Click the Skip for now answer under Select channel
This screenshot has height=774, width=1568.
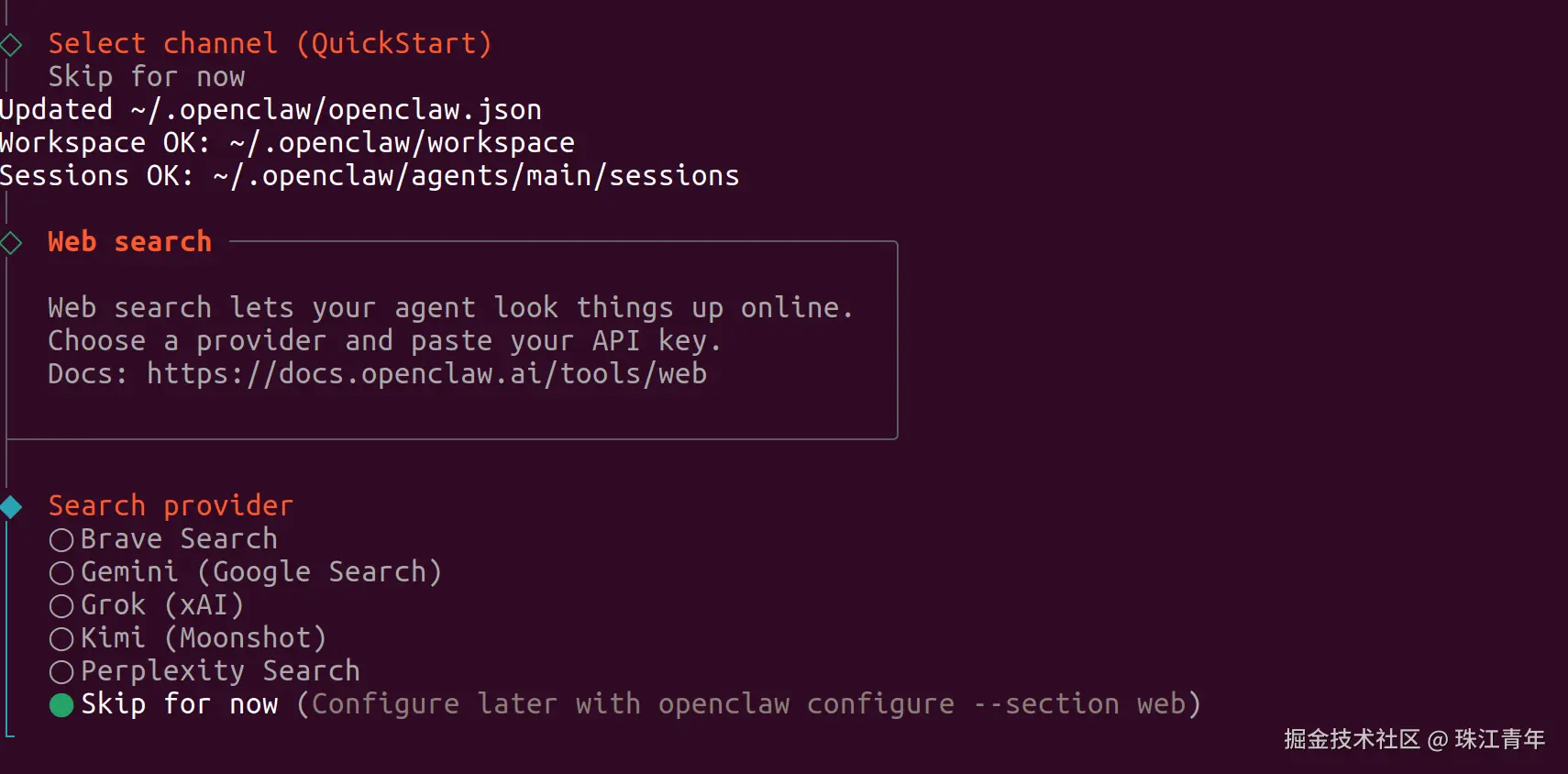pos(147,77)
